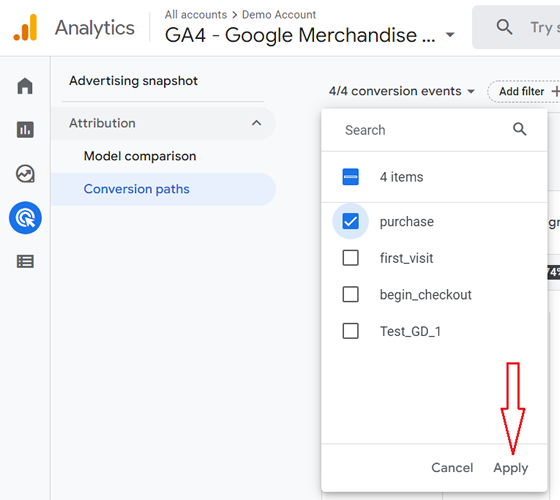Uncheck the purchase checkbox

tap(350, 221)
